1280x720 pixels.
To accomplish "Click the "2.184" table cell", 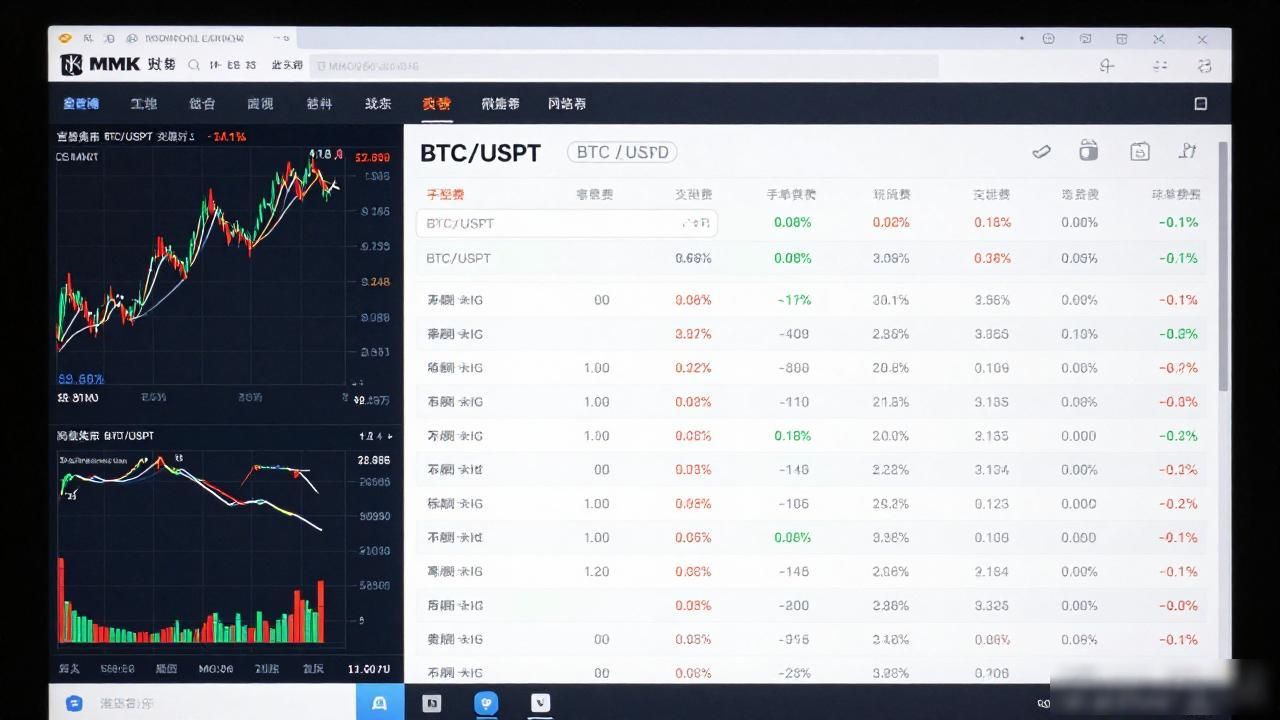I will (991, 572).
